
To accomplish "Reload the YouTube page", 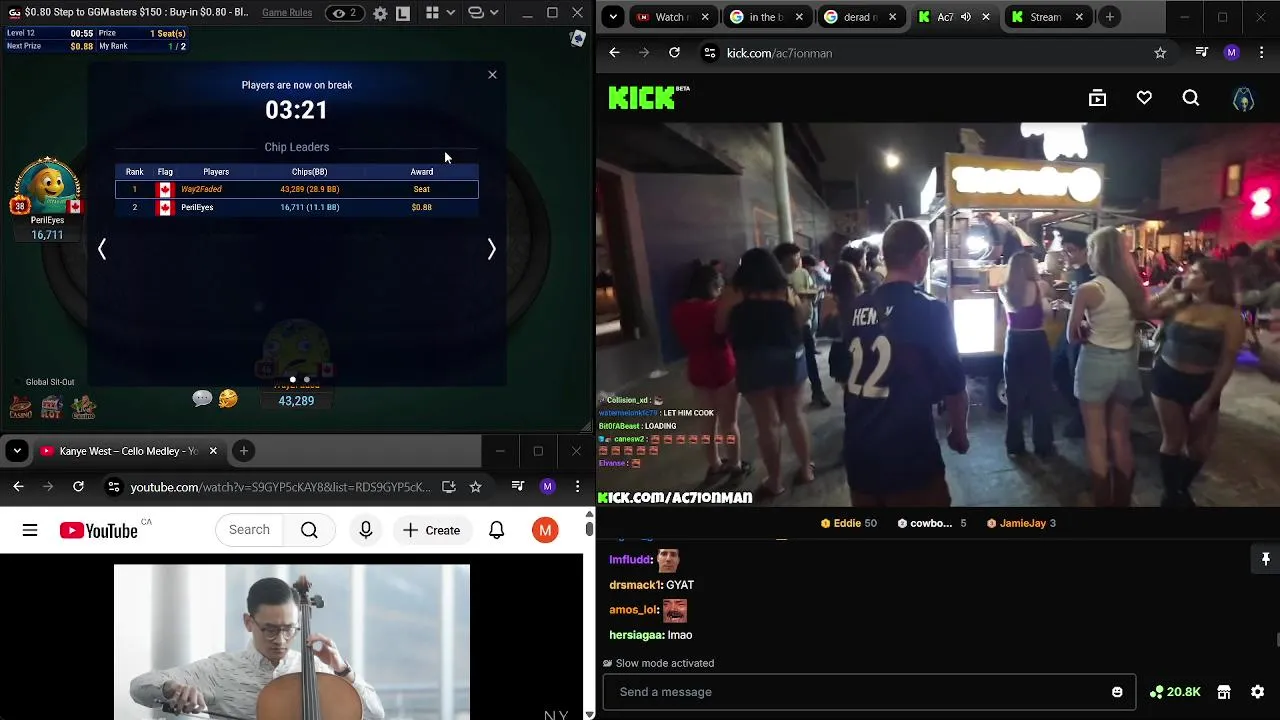I will 78,487.
